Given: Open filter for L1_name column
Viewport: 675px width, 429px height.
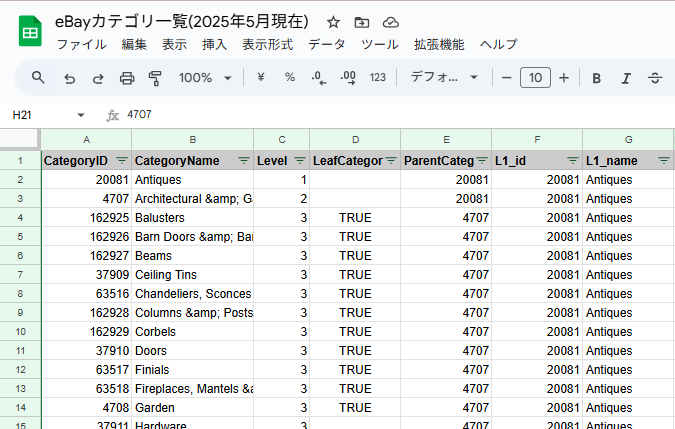Looking at the screenshot, I should (x=664, y=160).
